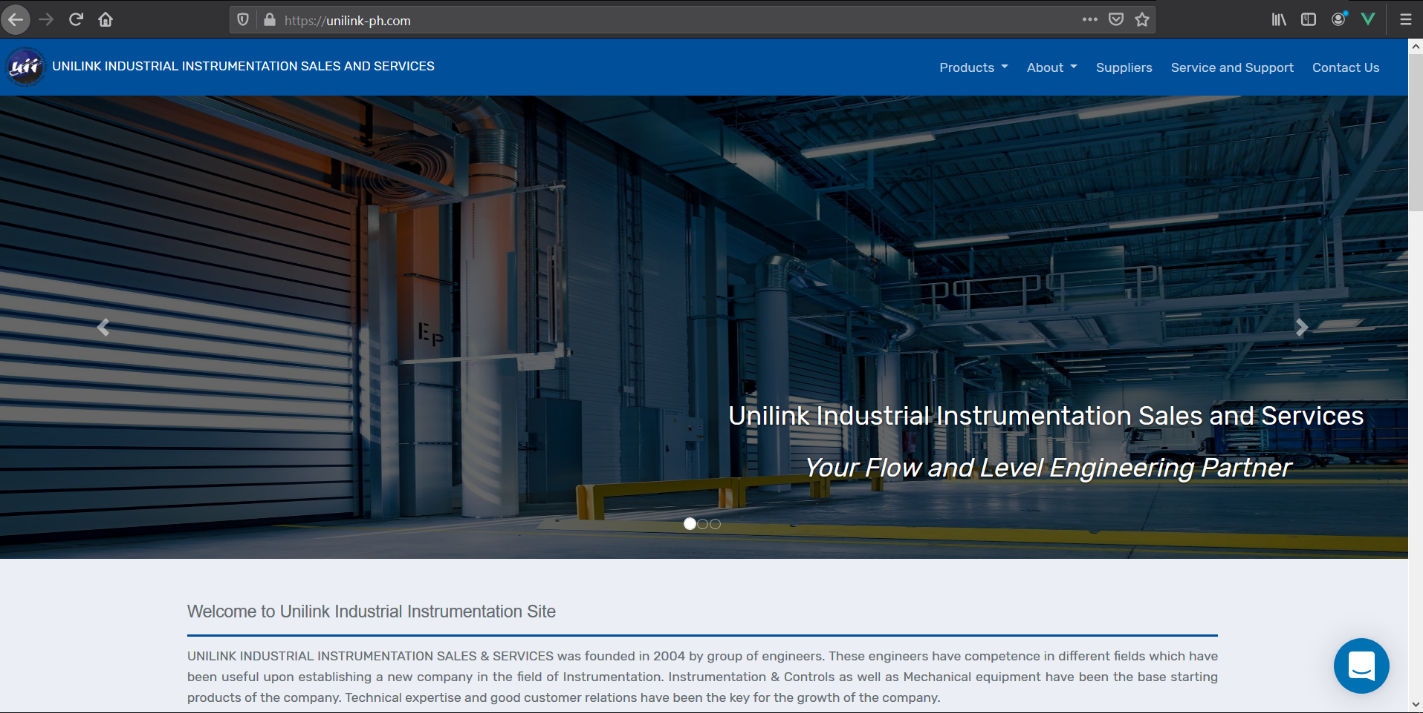
Task: Open the Library icon in toolbar
Action: [1279, 19]
